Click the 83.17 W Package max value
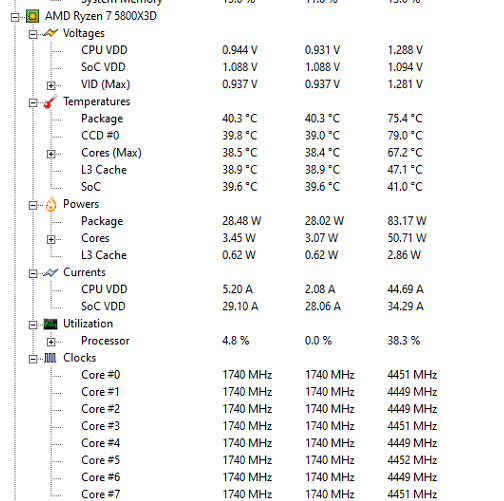Screen dimensions: 504x501 [407, 221]
